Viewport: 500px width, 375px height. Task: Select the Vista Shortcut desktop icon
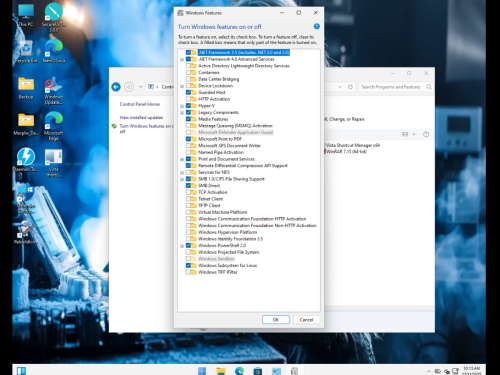[x=54, y=162]
